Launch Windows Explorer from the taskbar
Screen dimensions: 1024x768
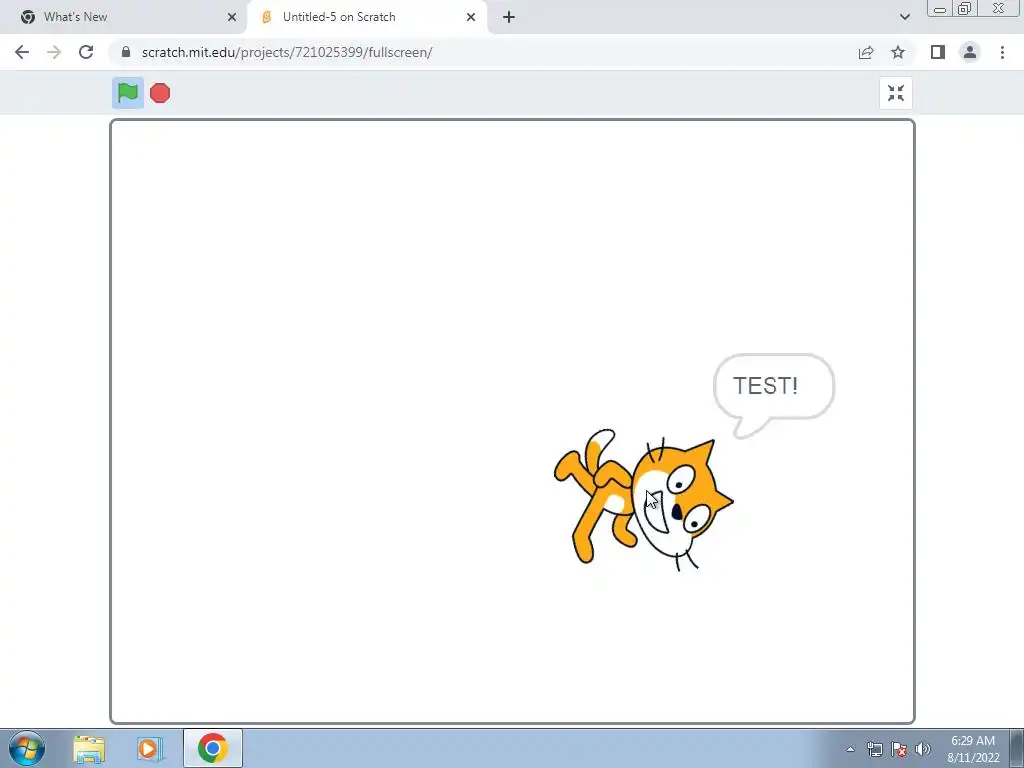click(x=89, y=749)
